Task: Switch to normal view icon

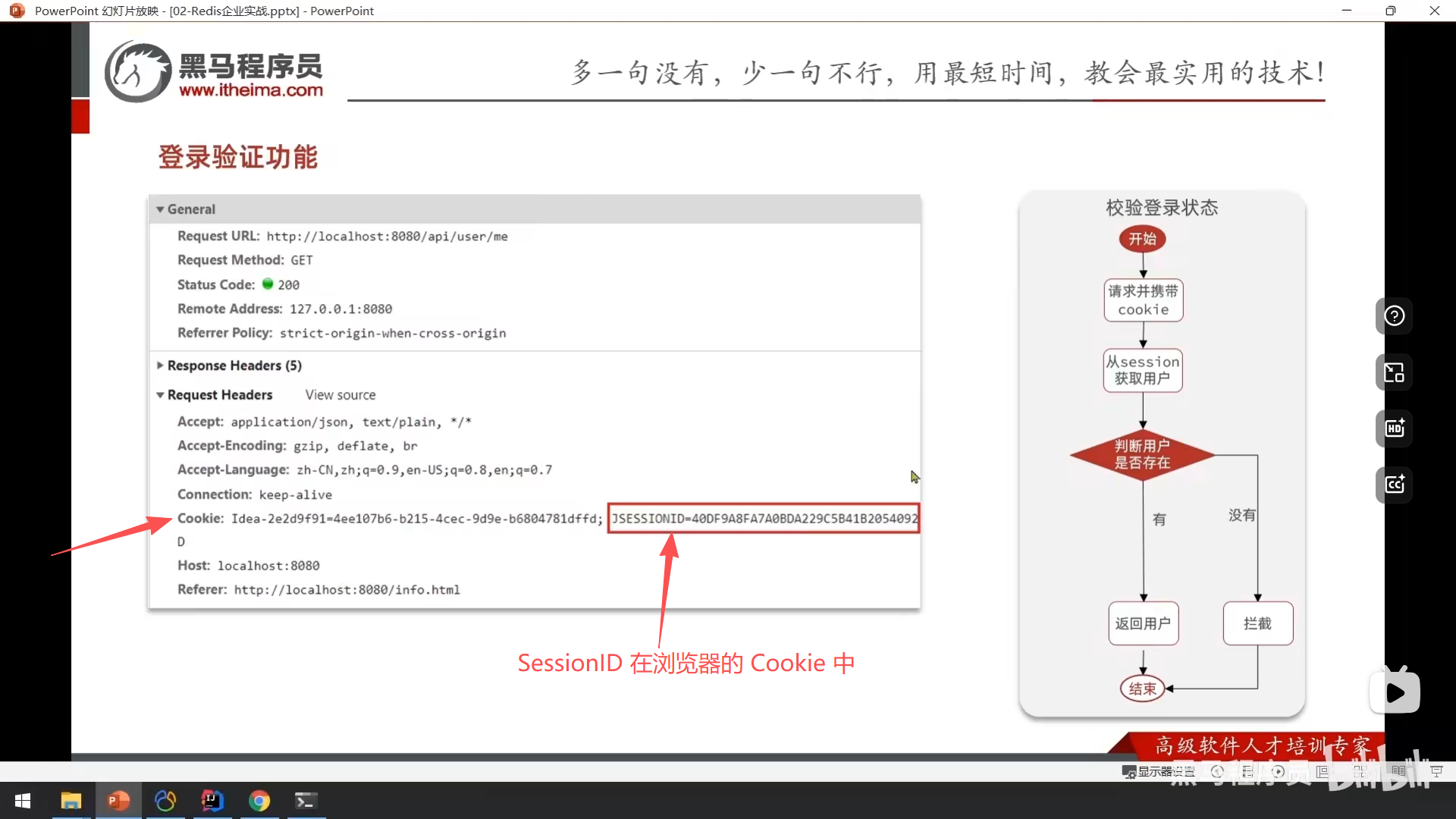Action: point(1323,772)
